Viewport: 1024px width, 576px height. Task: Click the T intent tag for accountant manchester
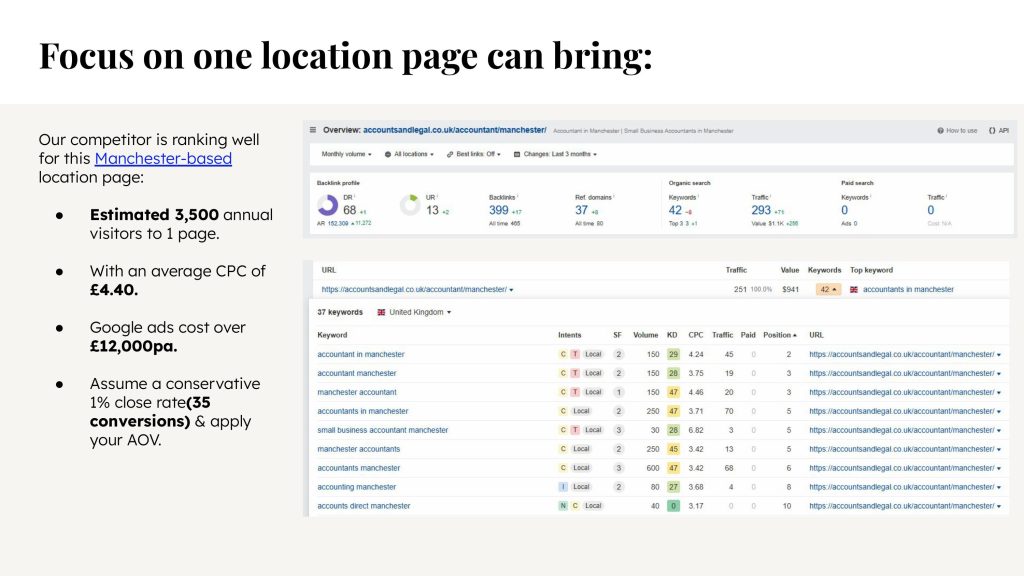[575, 374]
